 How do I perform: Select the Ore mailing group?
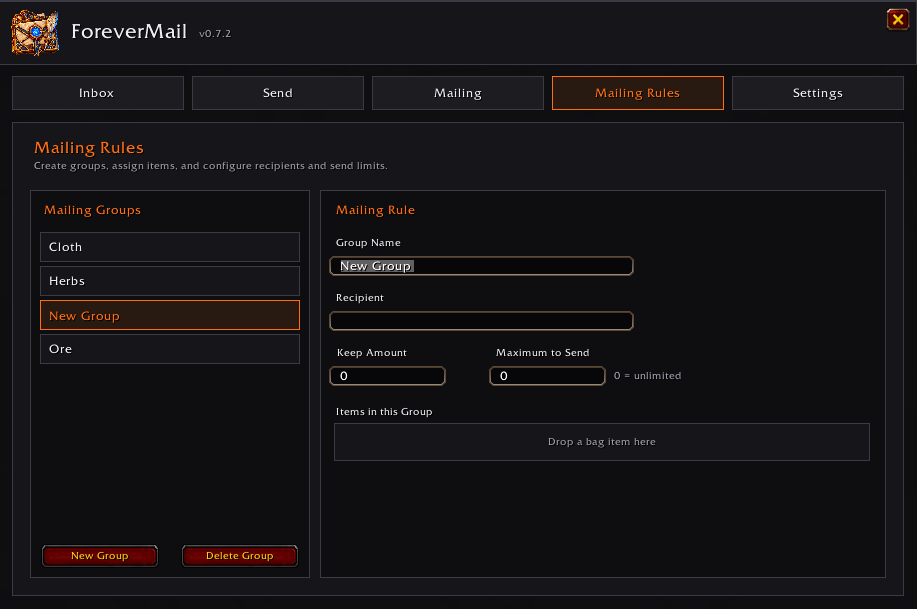170,349
